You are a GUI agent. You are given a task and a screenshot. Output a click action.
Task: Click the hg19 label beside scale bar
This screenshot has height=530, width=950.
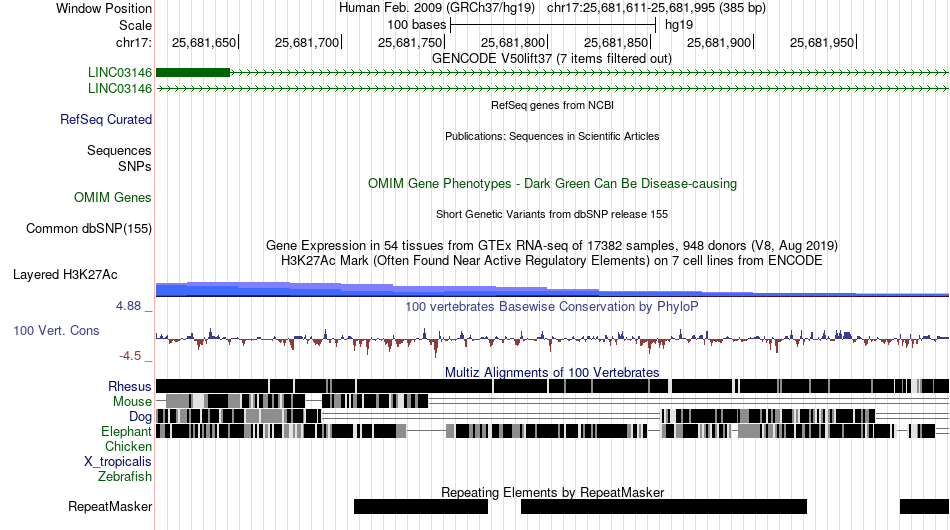[x=679, y=25]
